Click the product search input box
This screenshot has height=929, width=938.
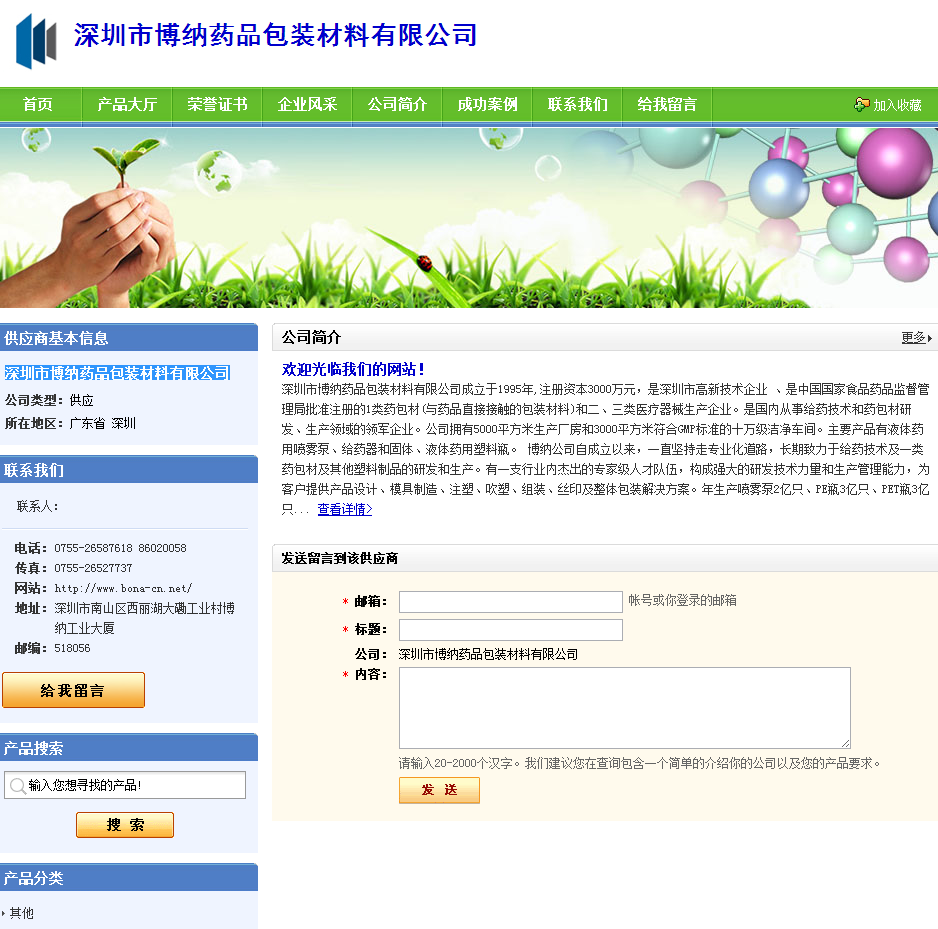coord(125,785)
